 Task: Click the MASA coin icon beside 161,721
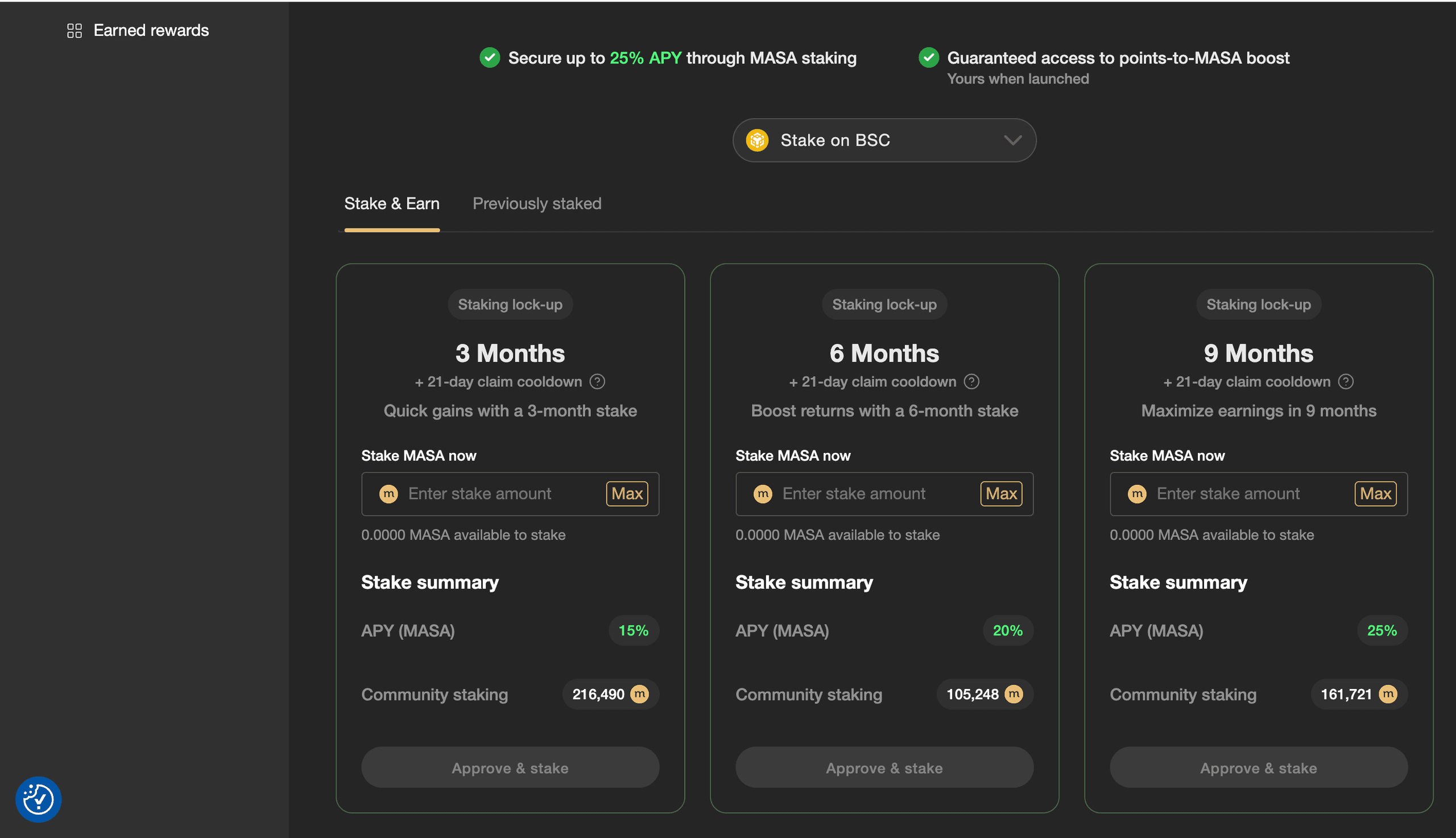click(x=1388, y=694)
